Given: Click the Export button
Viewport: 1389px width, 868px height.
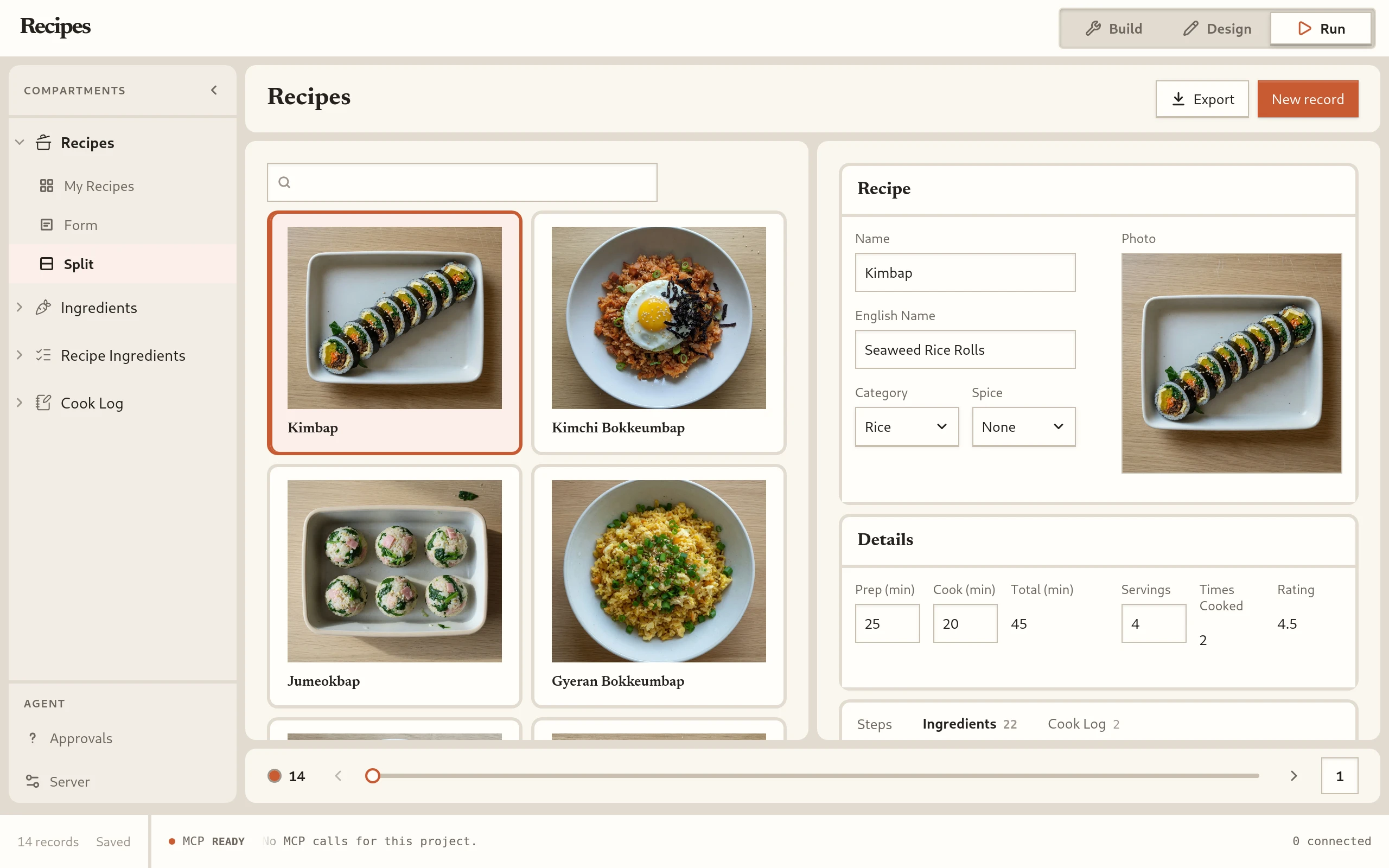Looking at the screenshot, I should pos(1202,99).
